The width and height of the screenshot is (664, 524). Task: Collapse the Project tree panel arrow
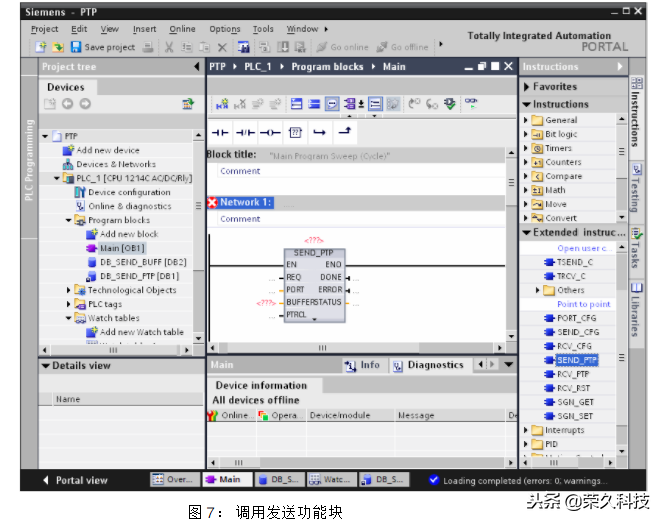pos(197,67)
